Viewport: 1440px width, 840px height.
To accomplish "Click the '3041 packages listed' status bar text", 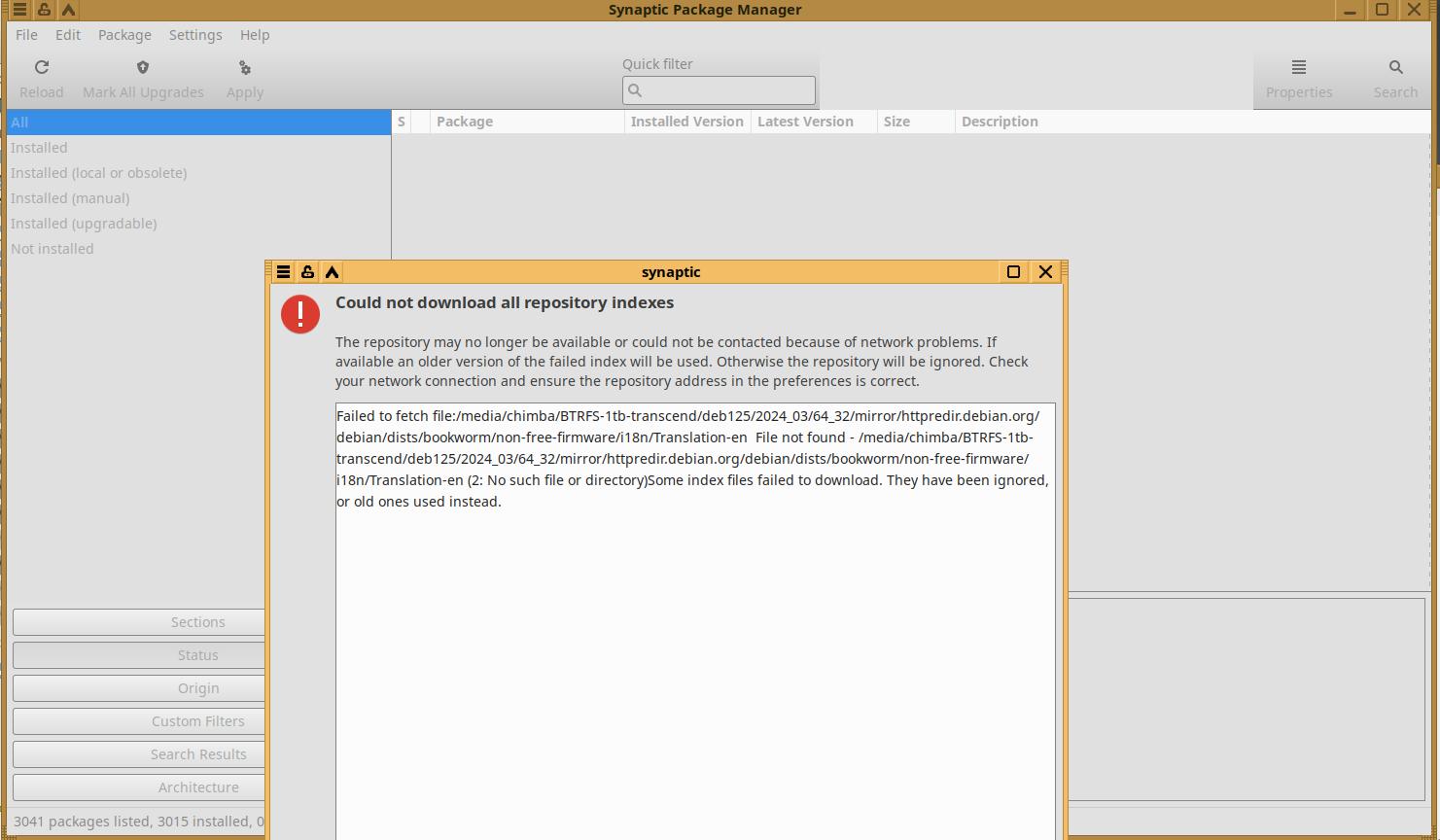I will (83, 822).
